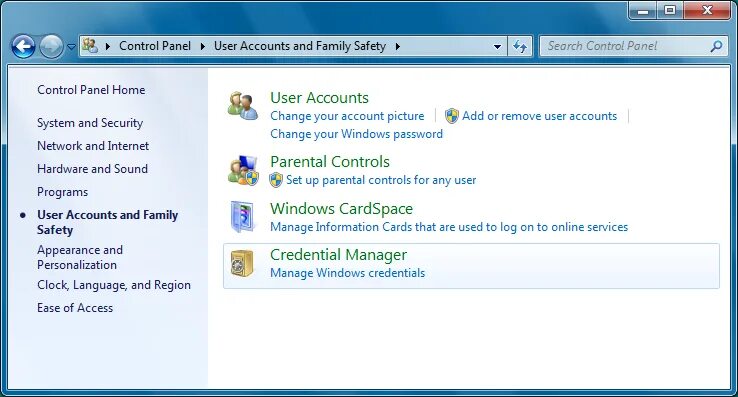Click Change your Windows password link
Viewport: 738px width, 397px height.
356,134
